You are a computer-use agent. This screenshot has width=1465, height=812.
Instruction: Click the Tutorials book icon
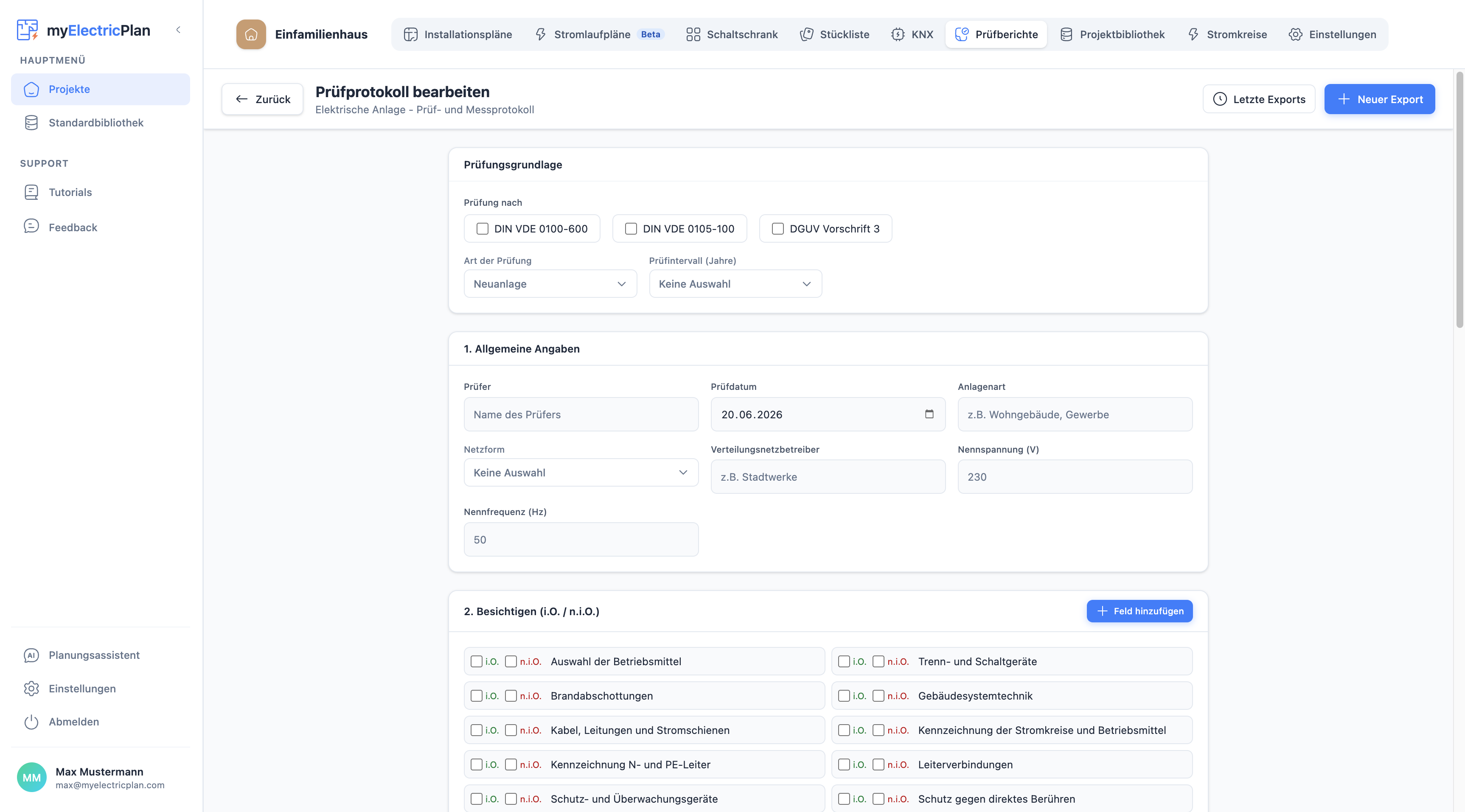(31, 192)
